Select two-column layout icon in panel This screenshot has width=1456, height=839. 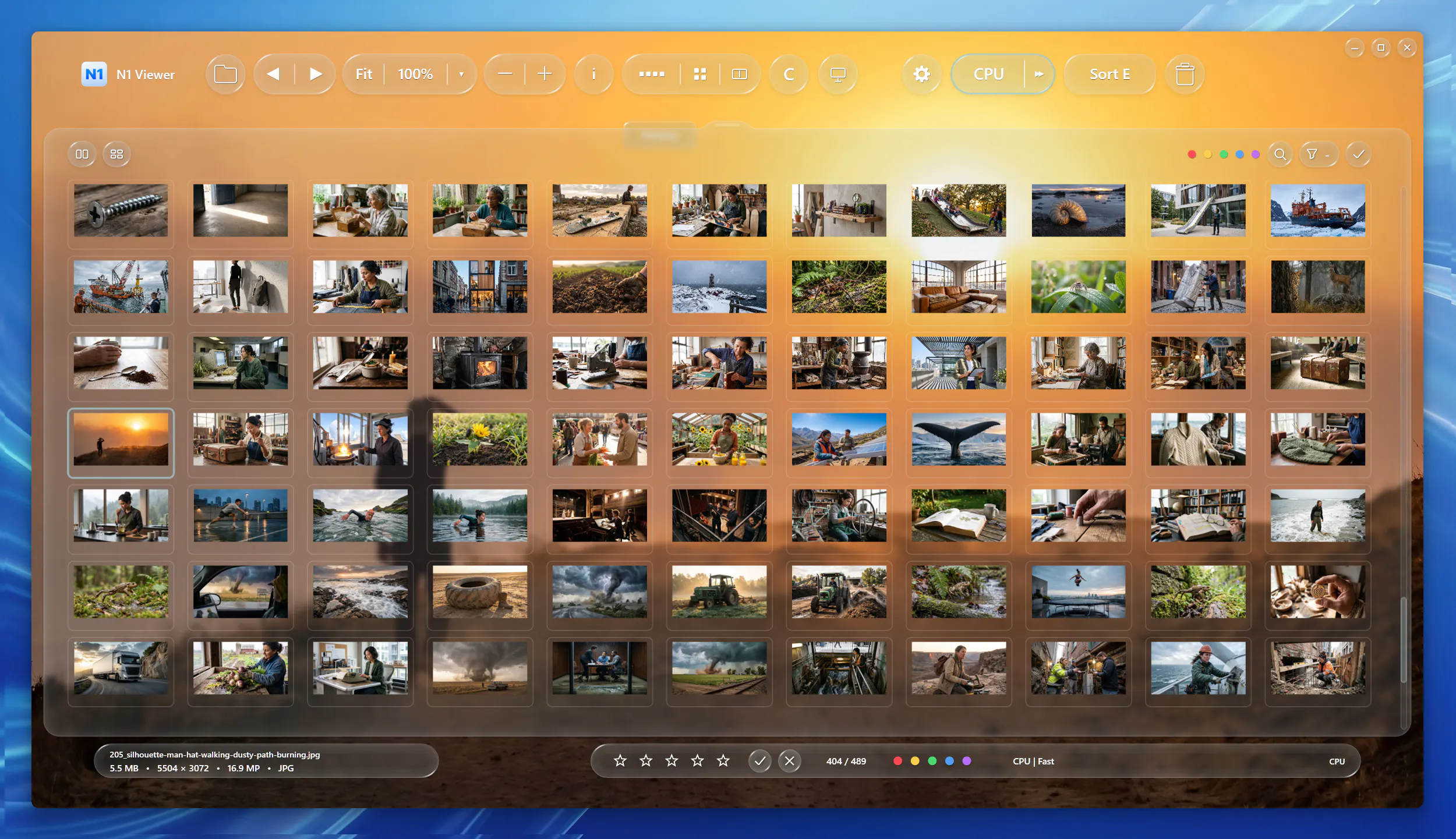tap(82, 154)
